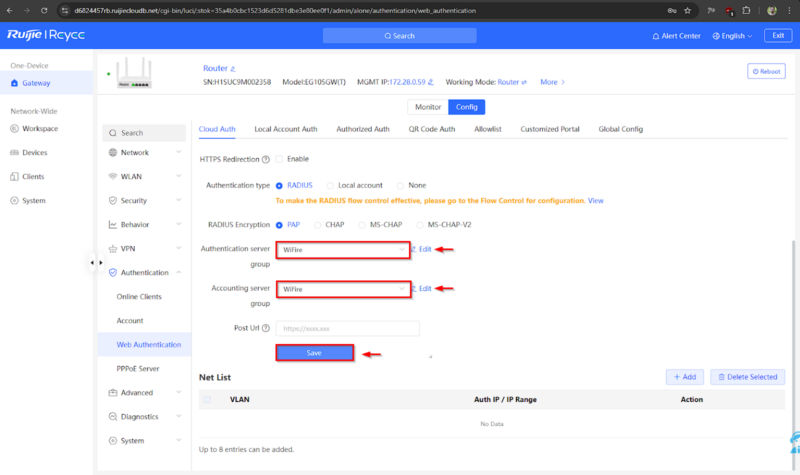The image size is (800, 475).
Task: Open the Accounting server group dropdown
Action: point(343,288)
